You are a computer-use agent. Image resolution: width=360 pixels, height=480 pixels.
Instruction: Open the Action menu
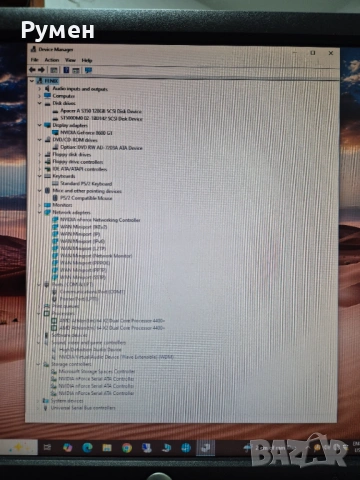(52, 60)
